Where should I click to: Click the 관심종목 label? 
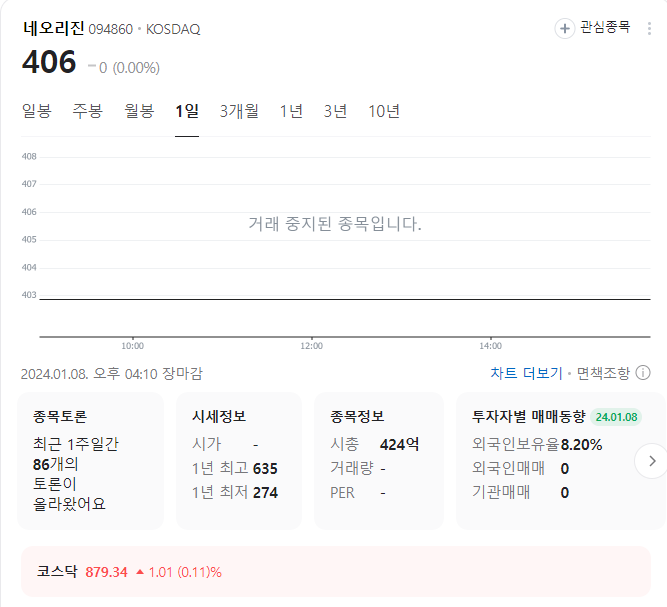coord(605,28)
